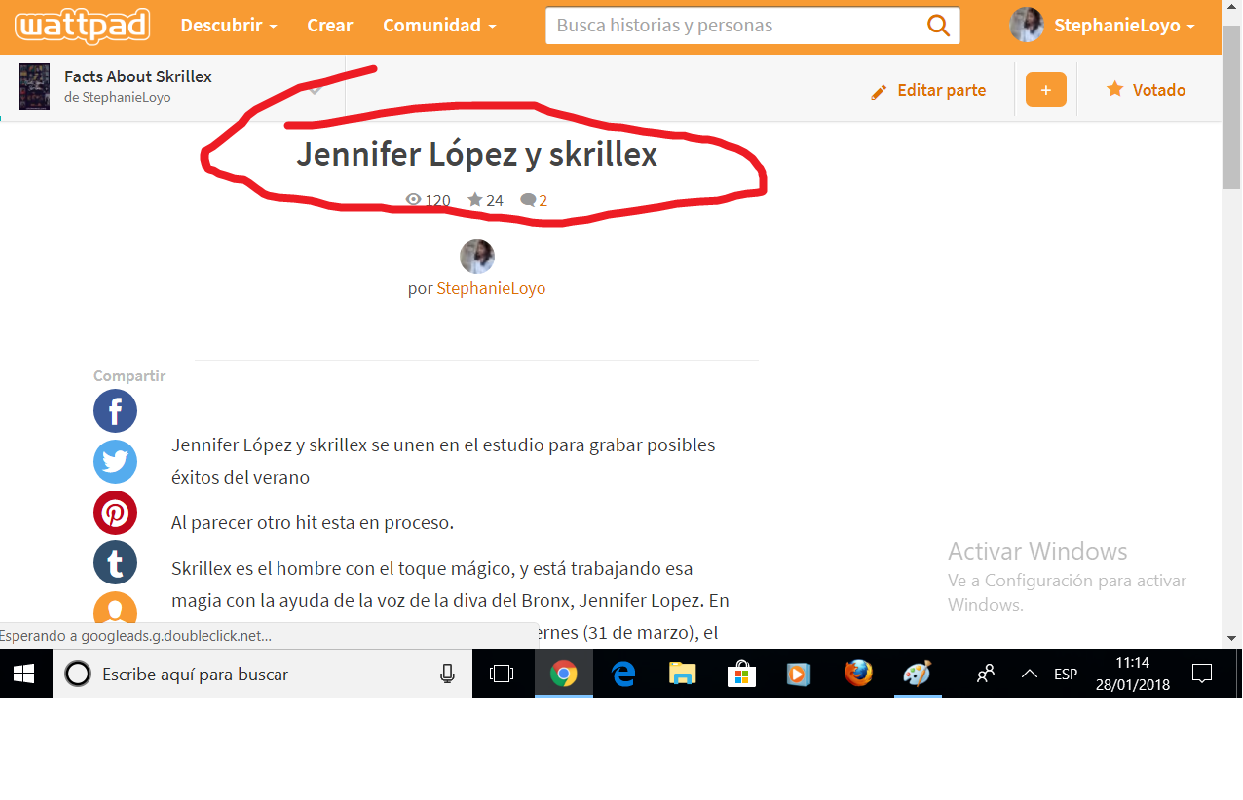This screenshot has height=800, width=1243.
Task: Click the Facts About Skrillex story title
Action: (x=138, y=76)
